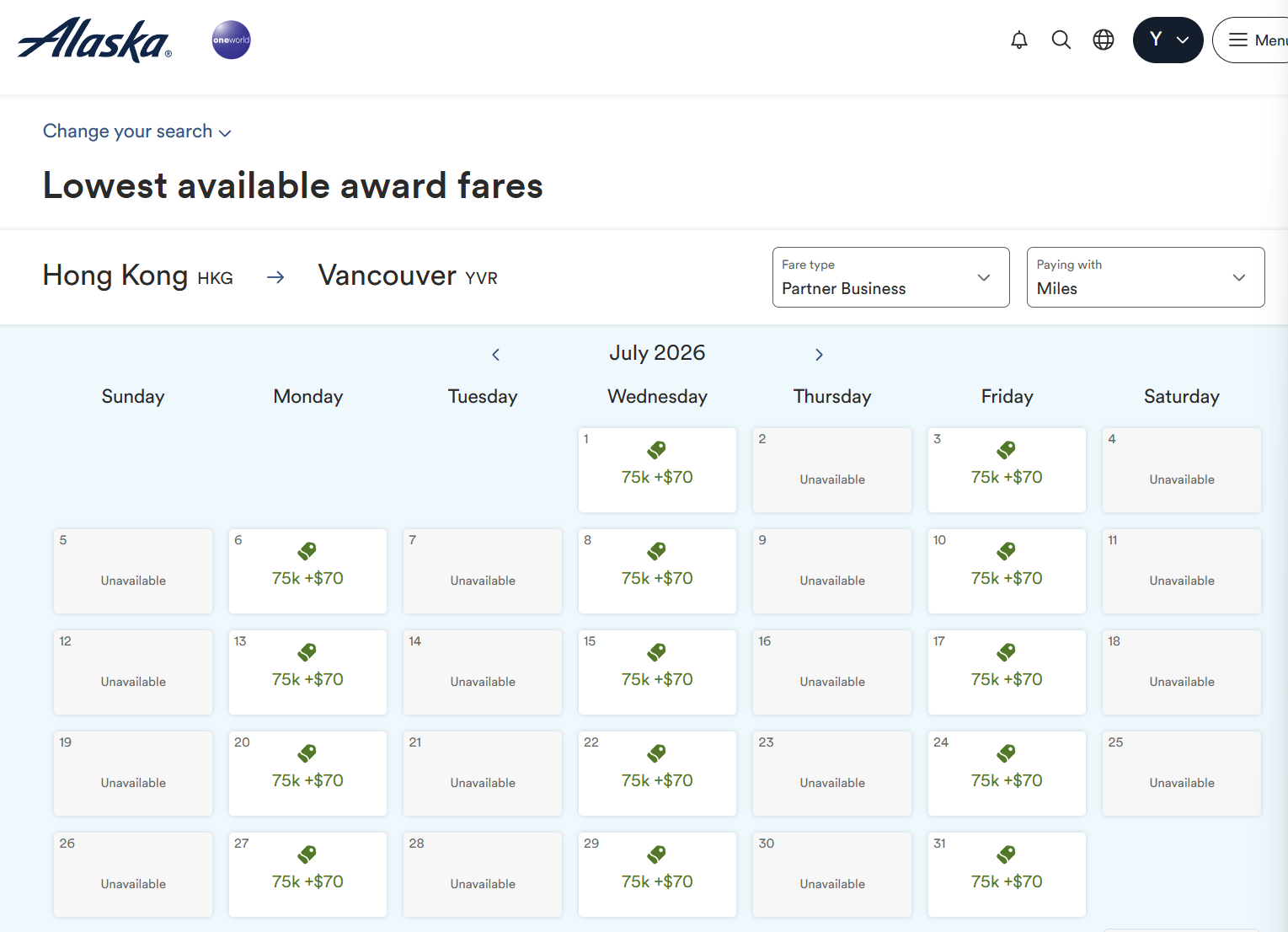Open the site search magnifier
This screenshot has width=1288, height=932.
(1061, 40)
